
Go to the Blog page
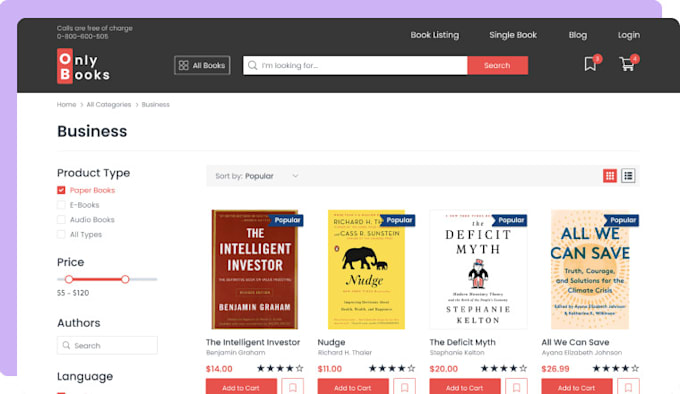578,35
